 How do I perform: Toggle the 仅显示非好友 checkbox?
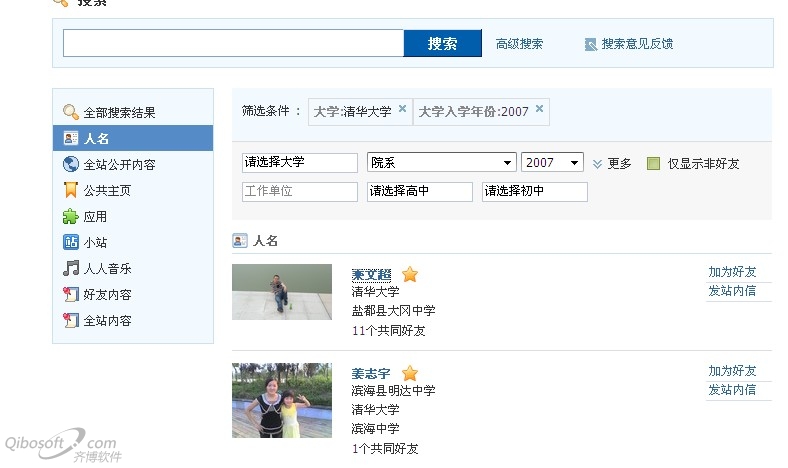pyautogui.click(x=653, y=163)
